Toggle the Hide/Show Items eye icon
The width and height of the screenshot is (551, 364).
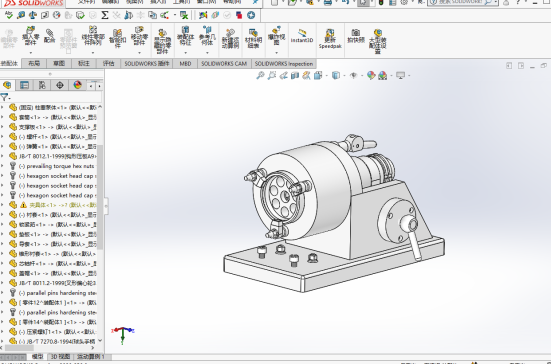pyautogui.click(x=354, y=75)
